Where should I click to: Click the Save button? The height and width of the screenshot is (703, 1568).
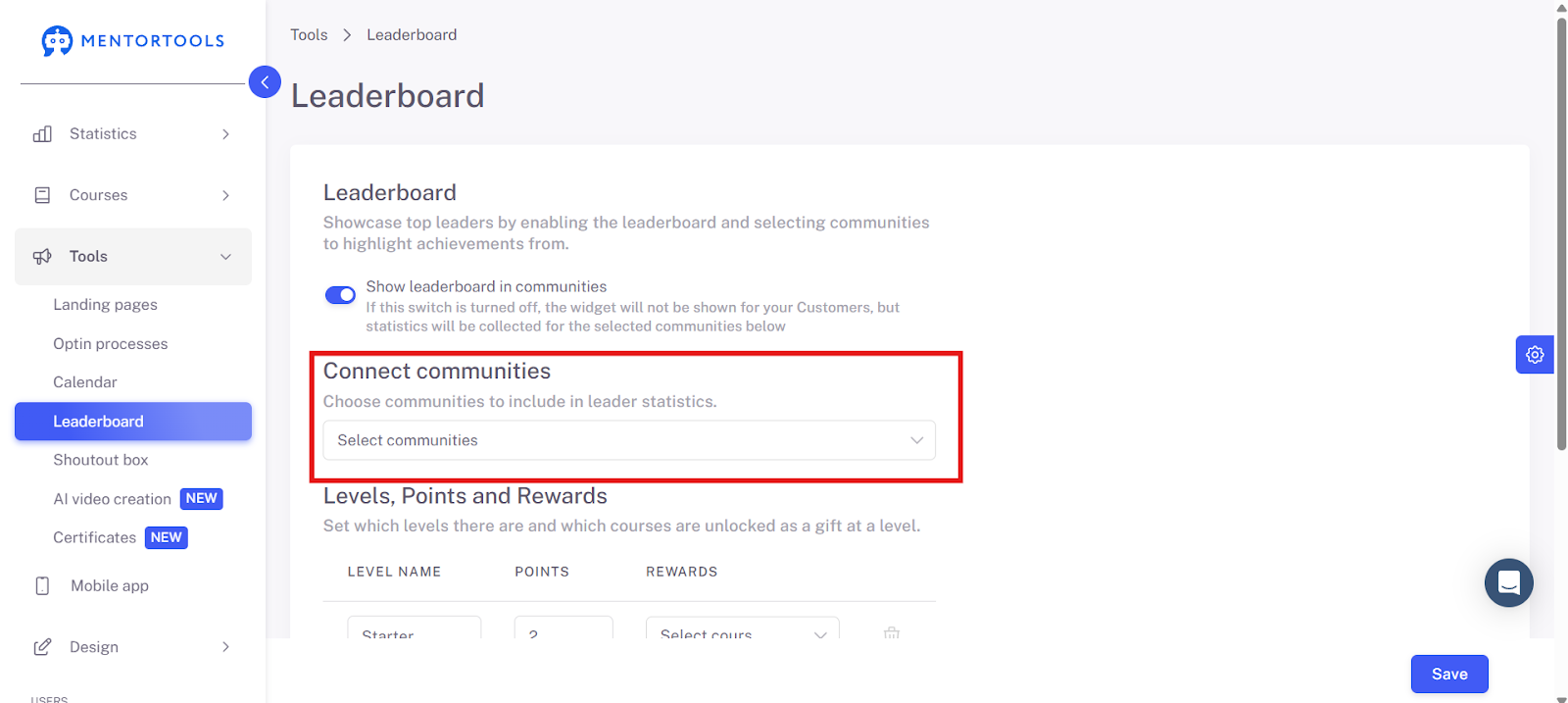point(1449,674)
